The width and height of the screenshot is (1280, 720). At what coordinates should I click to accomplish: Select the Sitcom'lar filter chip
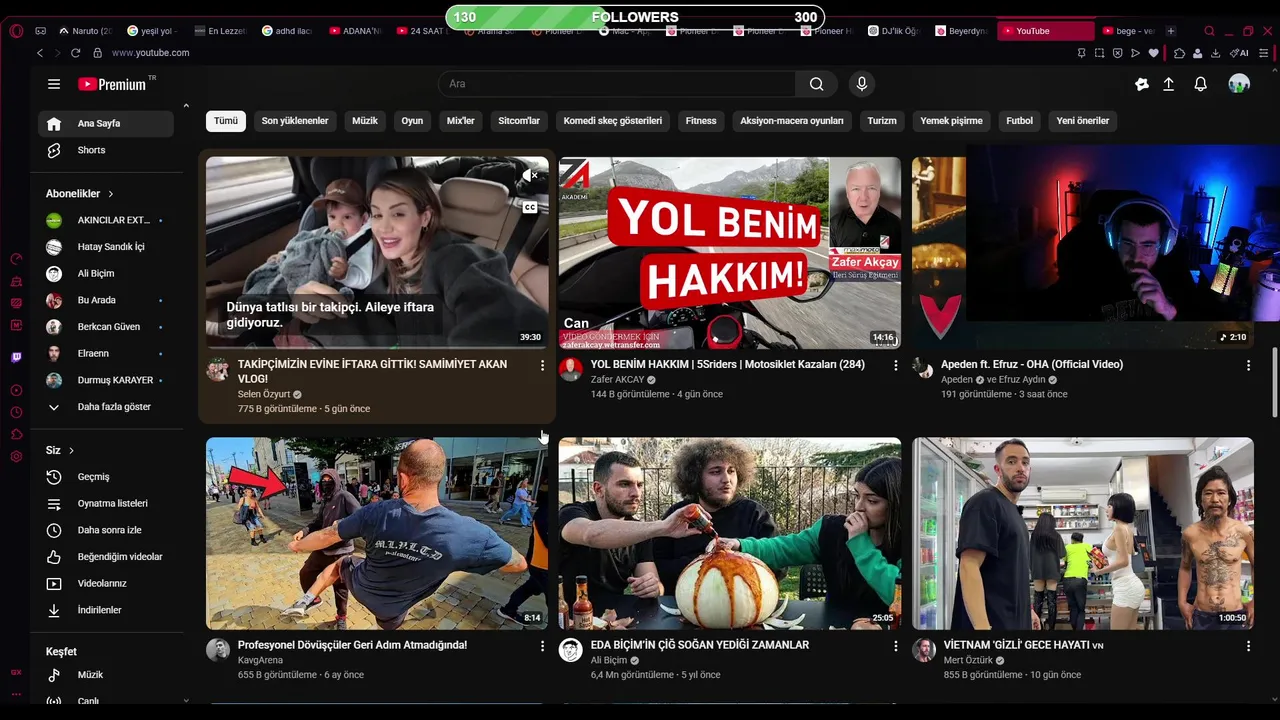pos(519,121)
